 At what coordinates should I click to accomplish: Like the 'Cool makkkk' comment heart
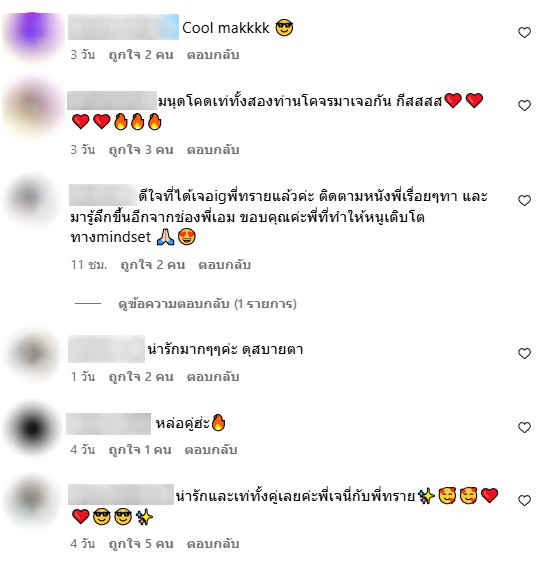(524, 32)
